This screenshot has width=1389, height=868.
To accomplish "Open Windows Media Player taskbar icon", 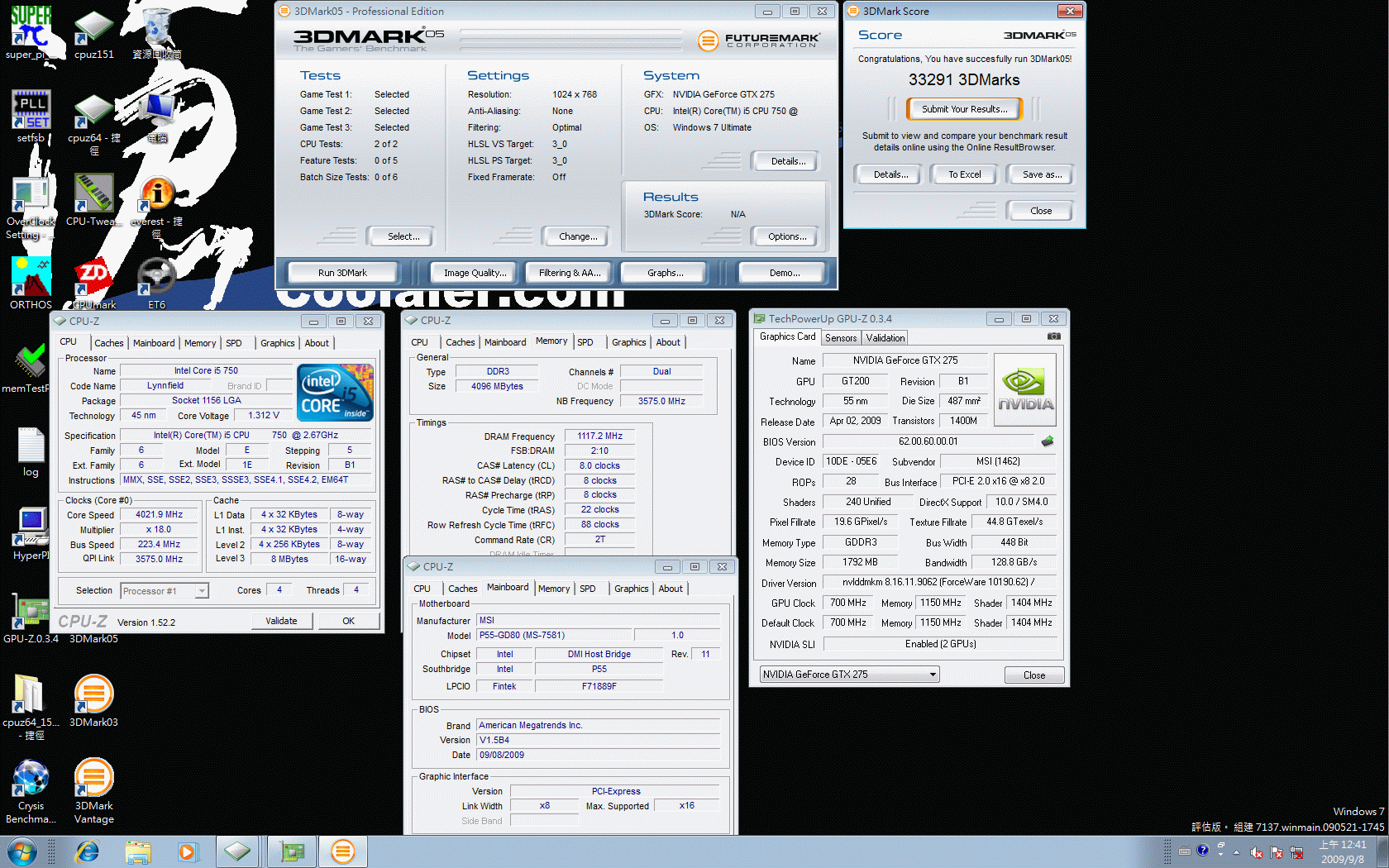I will 188,851.
